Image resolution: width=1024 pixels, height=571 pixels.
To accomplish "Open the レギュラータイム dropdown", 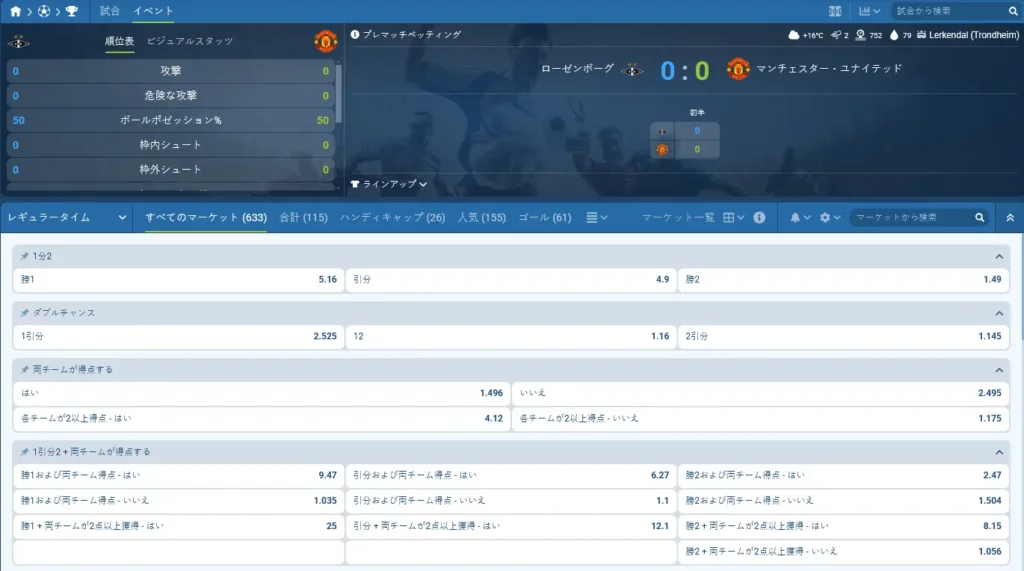I will [67, 218].
